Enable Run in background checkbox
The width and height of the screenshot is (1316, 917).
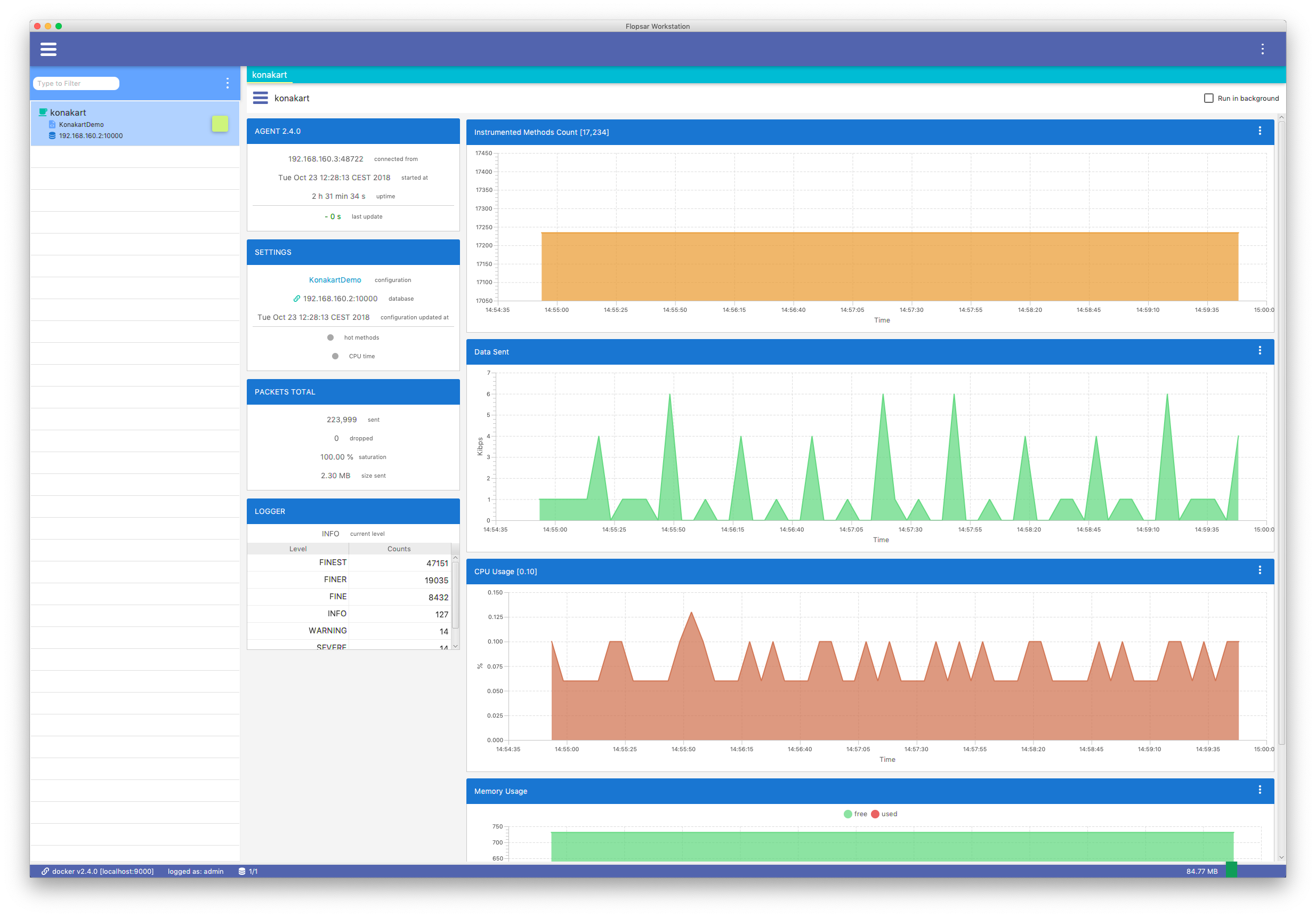coord(1208,98)
